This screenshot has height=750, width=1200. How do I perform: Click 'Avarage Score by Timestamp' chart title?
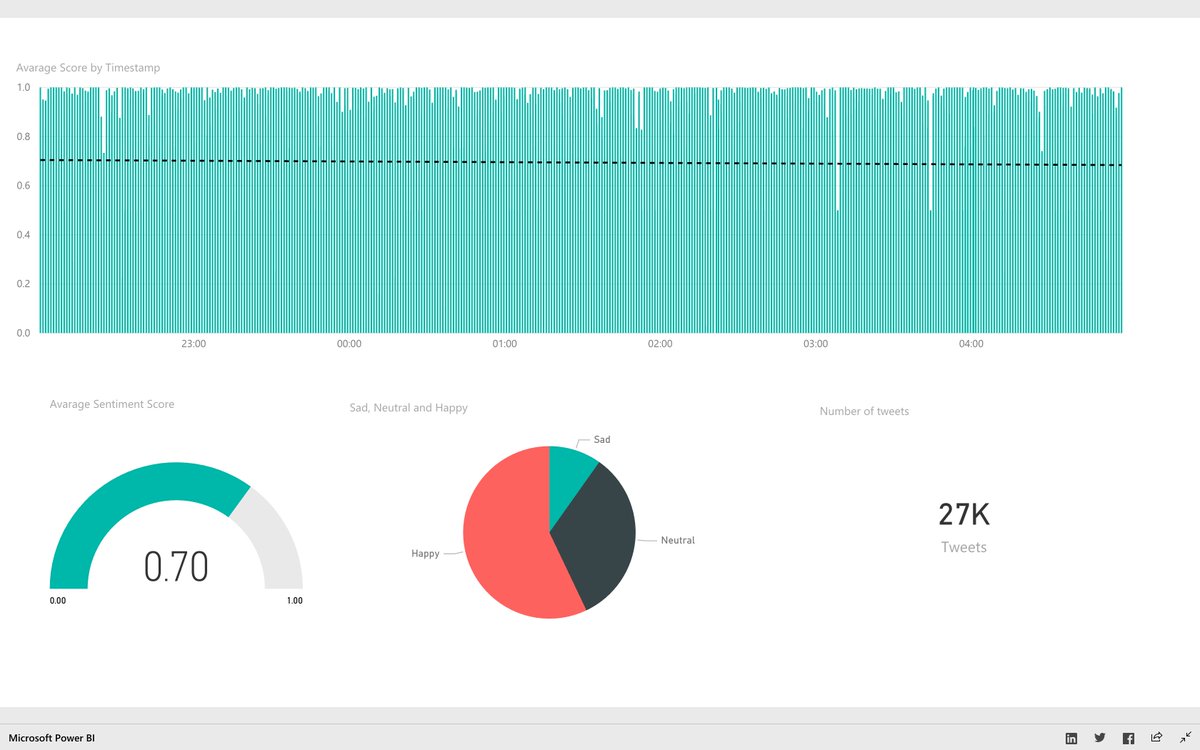[x=88, y=68]
